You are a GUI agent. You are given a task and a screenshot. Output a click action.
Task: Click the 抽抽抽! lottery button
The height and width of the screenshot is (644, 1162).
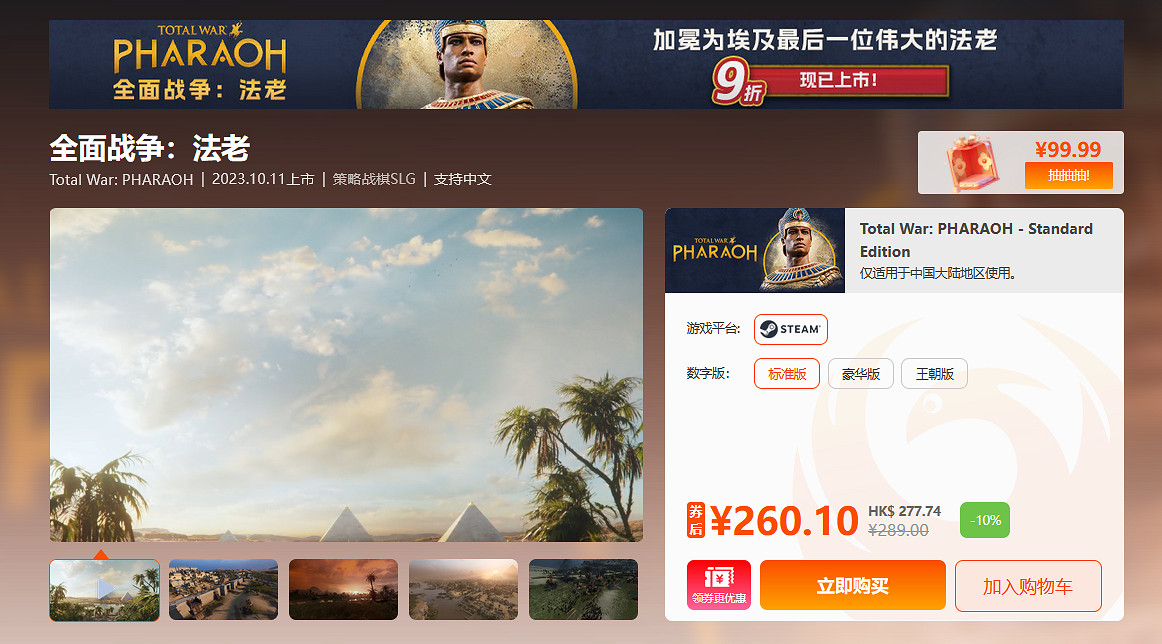pos(1068,176)
